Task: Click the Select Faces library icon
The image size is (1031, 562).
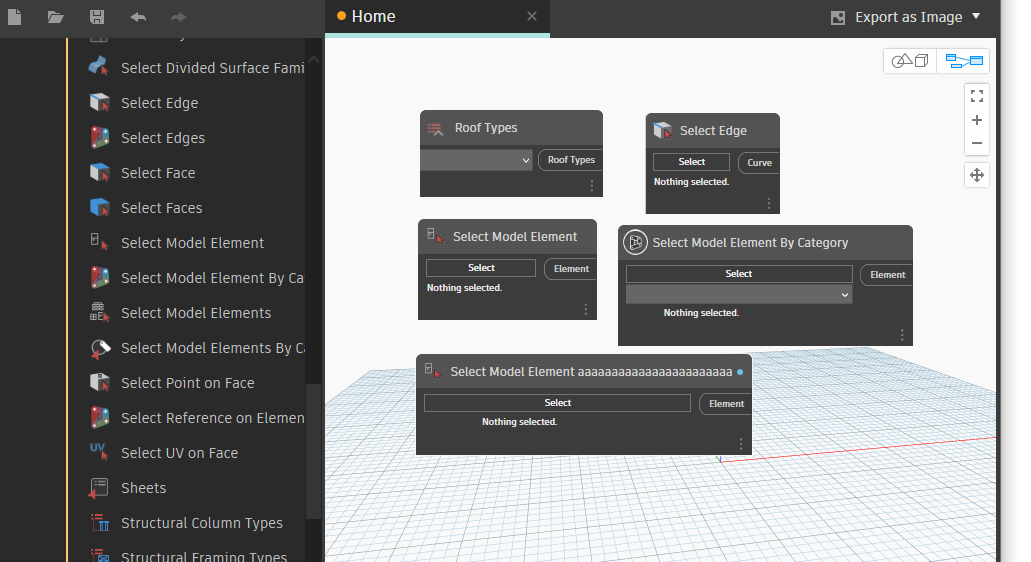Action: coord(99,207)
